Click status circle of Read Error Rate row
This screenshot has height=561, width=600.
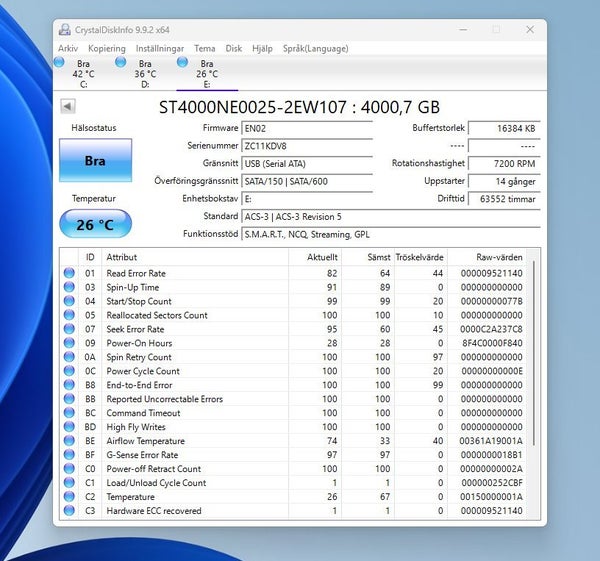tap(69, 273)
